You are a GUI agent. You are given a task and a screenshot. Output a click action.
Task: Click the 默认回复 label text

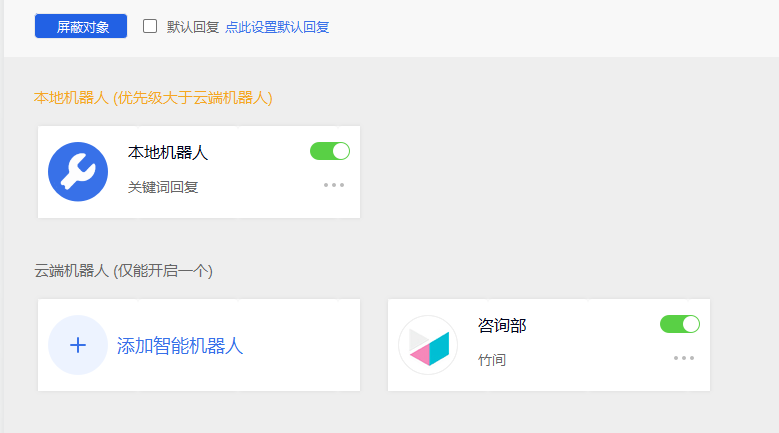(193, 27)
